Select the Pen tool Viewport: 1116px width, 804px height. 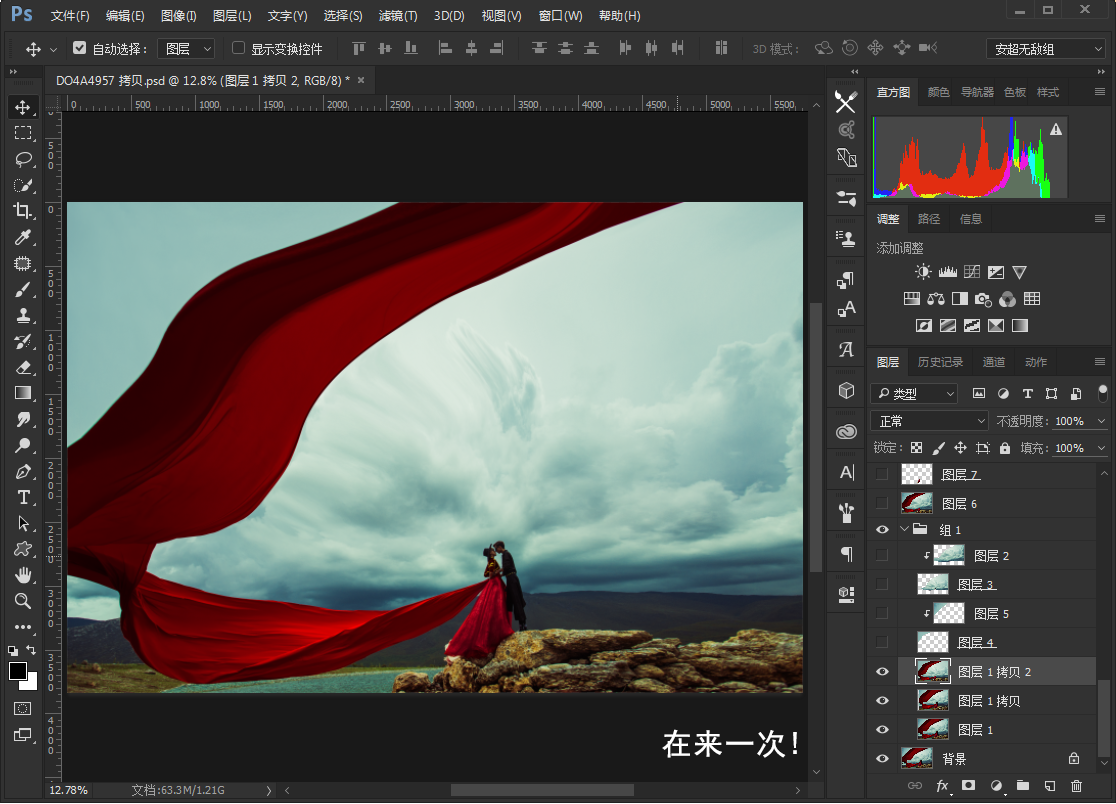[x=23, y=472]
